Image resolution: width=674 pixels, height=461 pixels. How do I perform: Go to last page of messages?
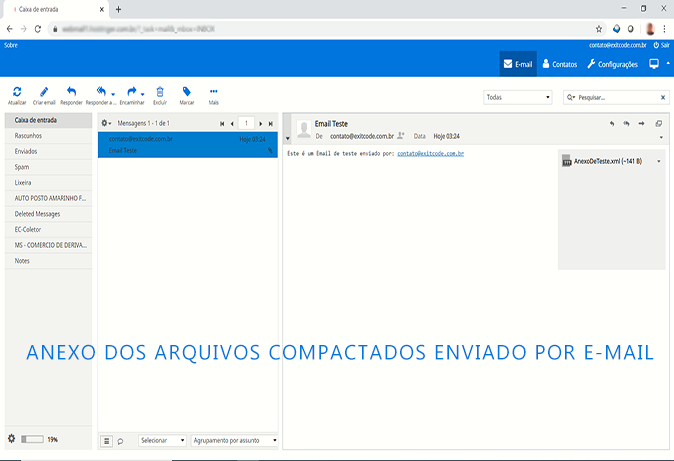click(x=271, y=124)
